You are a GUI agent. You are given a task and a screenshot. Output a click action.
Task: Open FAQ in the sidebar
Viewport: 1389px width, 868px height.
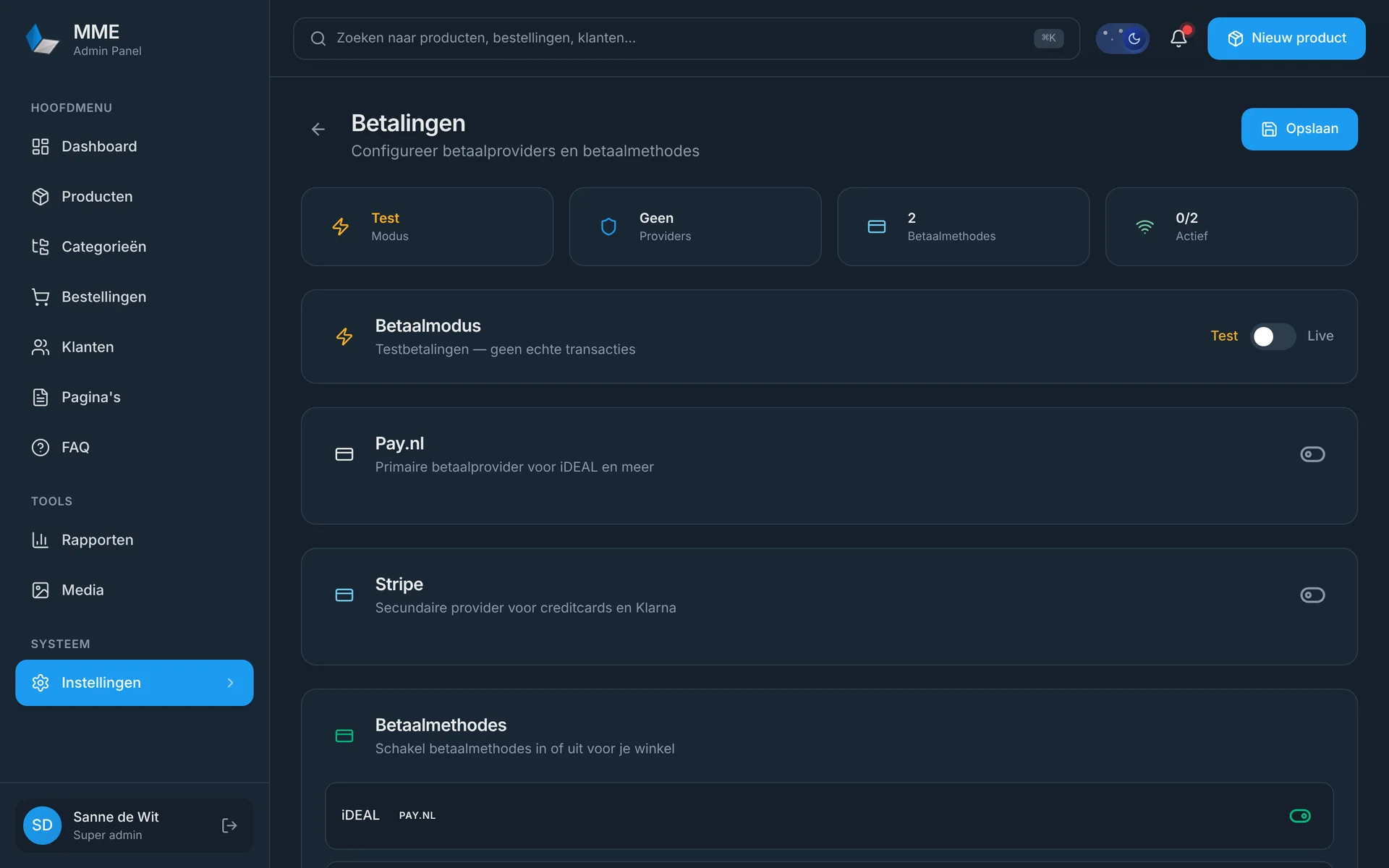coord(135,448)
